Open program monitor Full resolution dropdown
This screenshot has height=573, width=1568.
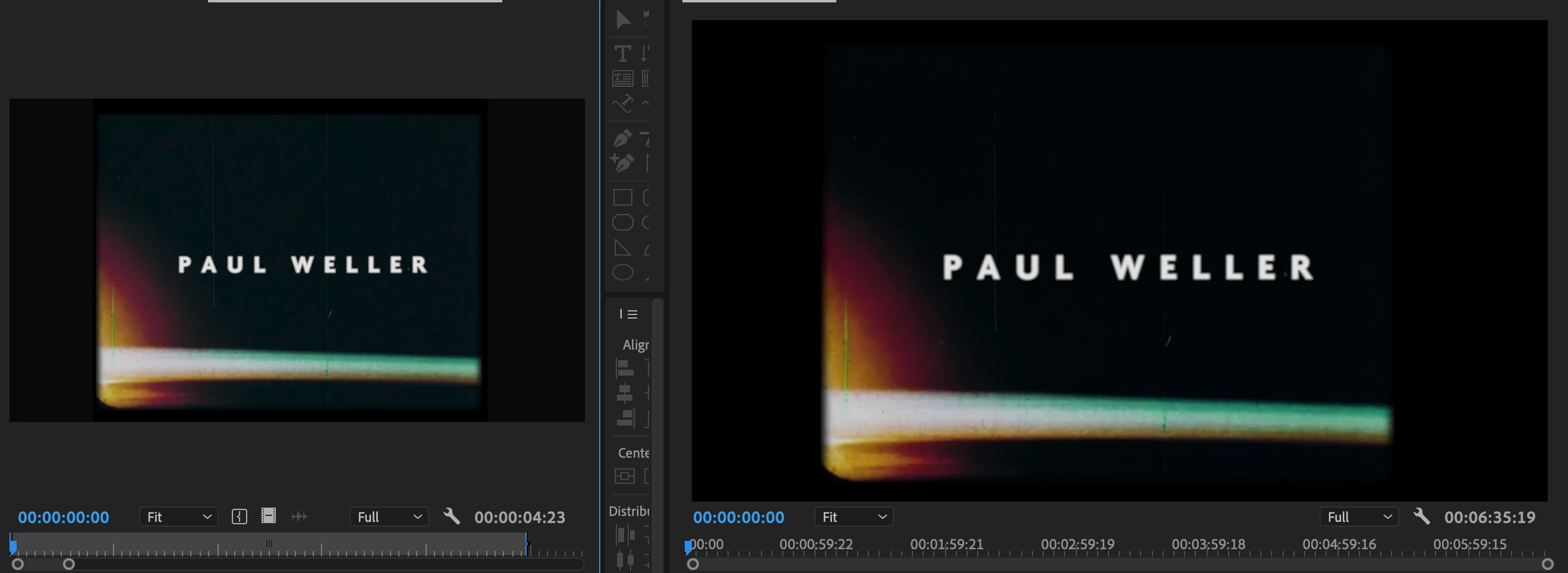[1359, 517]
